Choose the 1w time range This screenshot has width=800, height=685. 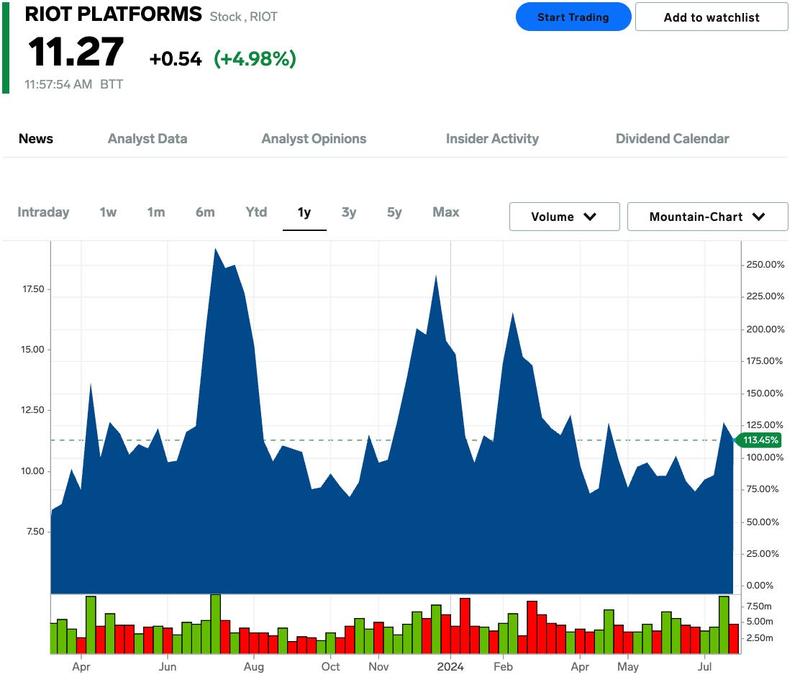108,212
